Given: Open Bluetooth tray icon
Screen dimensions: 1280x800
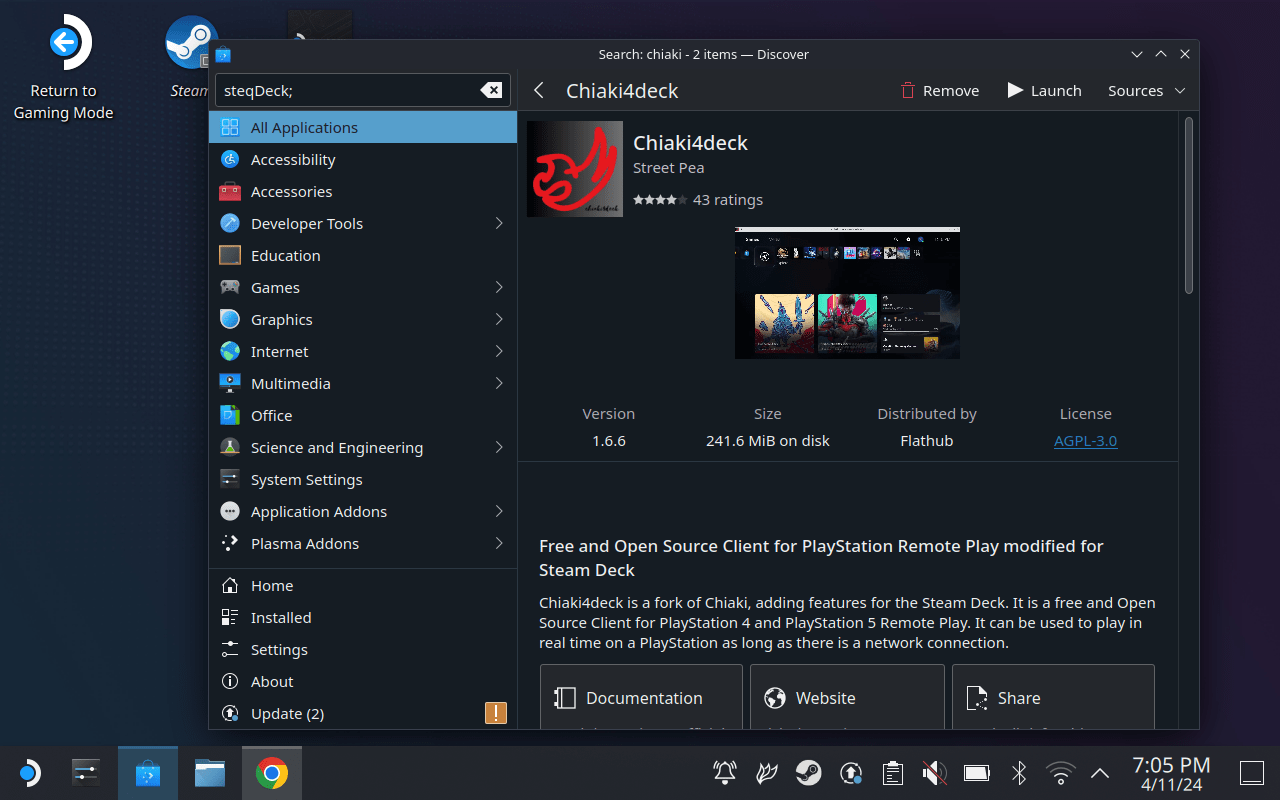Looking at the screenshot, I should 1019,773.
